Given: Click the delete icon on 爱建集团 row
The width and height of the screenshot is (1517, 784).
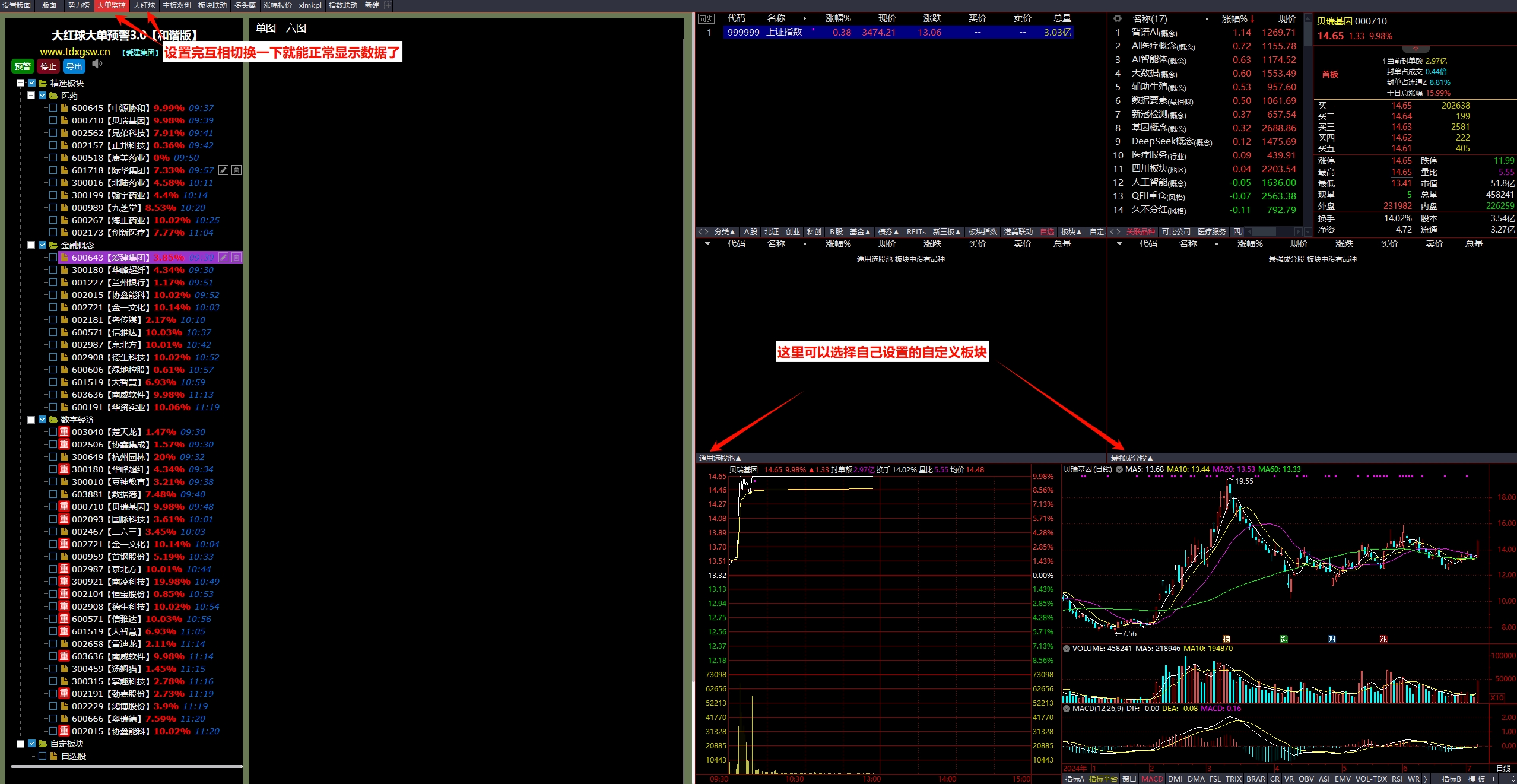Looking at the screenshot, I should [x=236, y=258].
